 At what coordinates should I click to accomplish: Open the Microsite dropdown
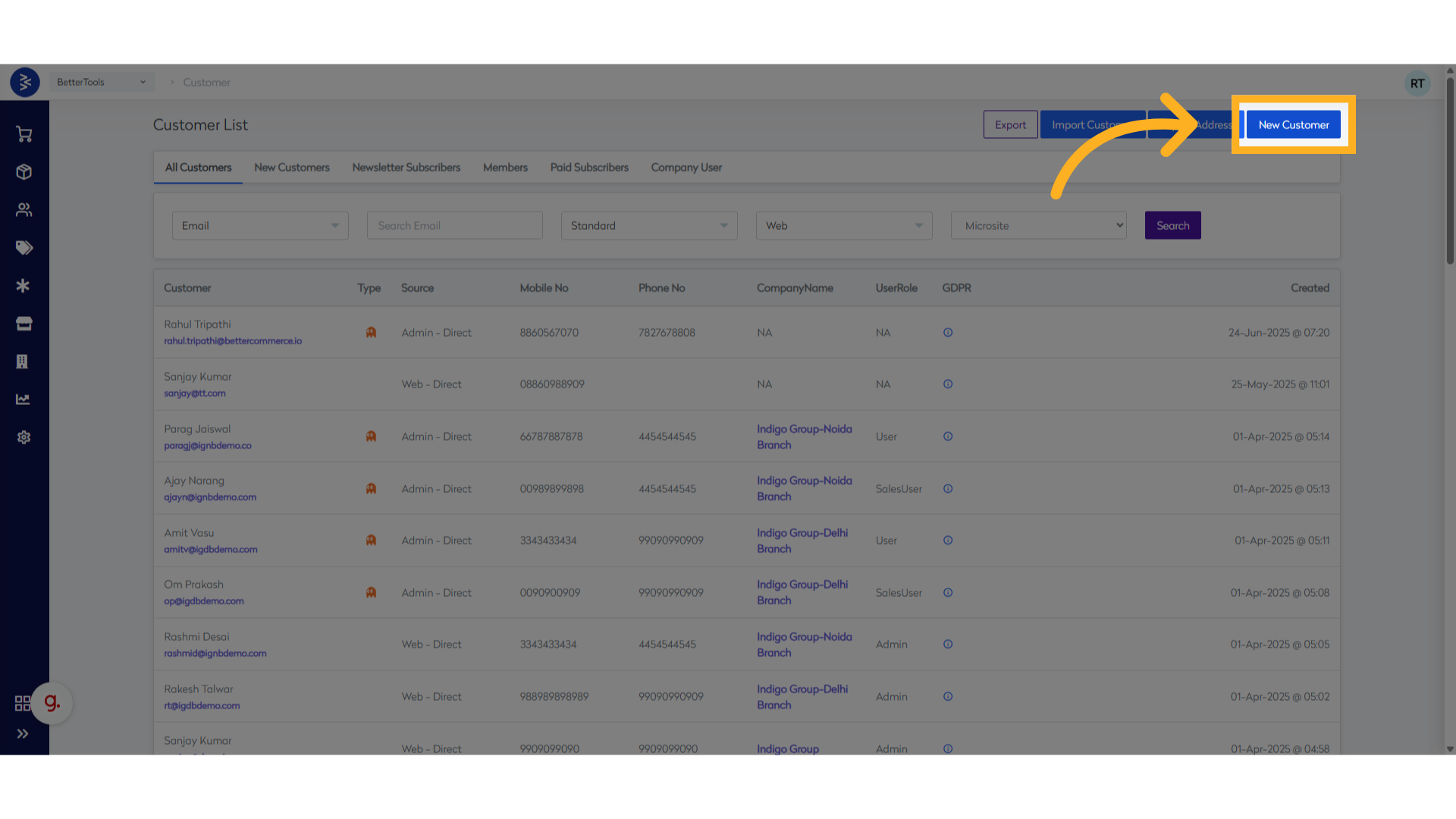pyautogui.click(x=1038, y=225)
